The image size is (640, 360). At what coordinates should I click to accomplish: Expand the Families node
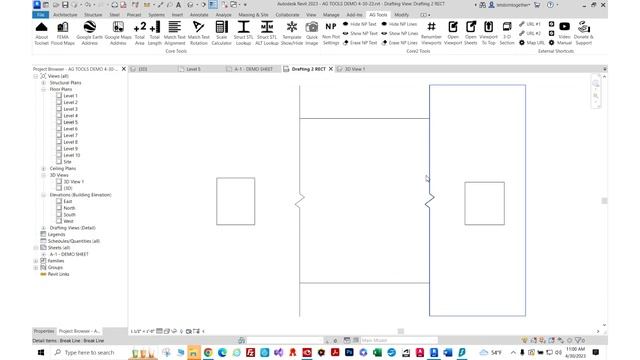(x=36, y=261)
